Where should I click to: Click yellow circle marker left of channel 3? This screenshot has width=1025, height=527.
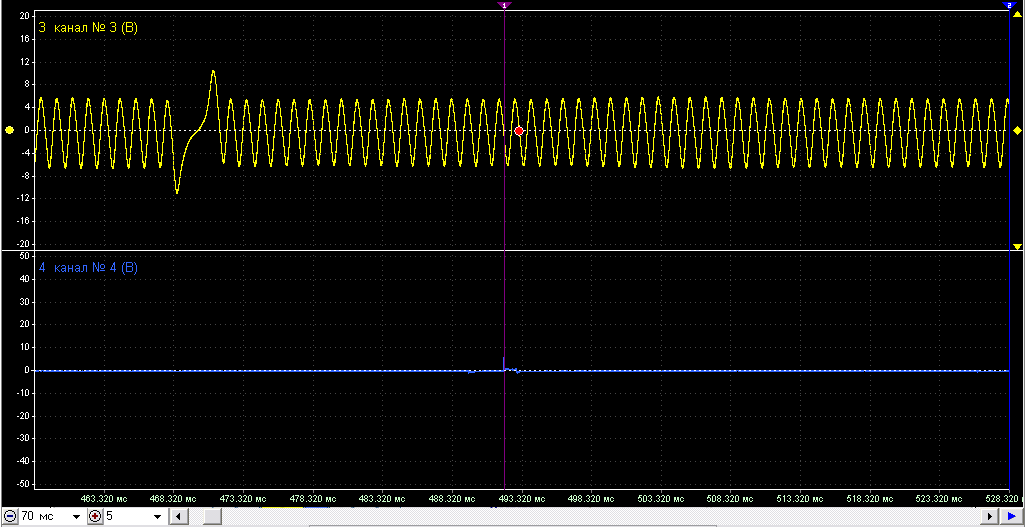9,131
